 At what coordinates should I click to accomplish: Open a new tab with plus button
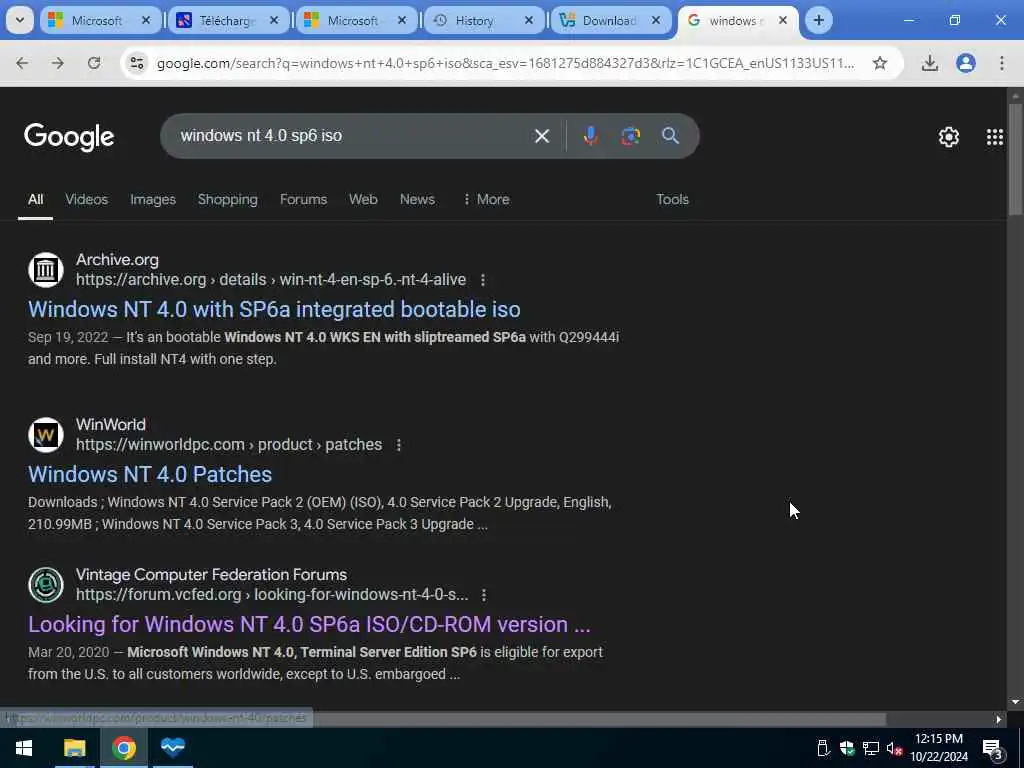point(818,21)
